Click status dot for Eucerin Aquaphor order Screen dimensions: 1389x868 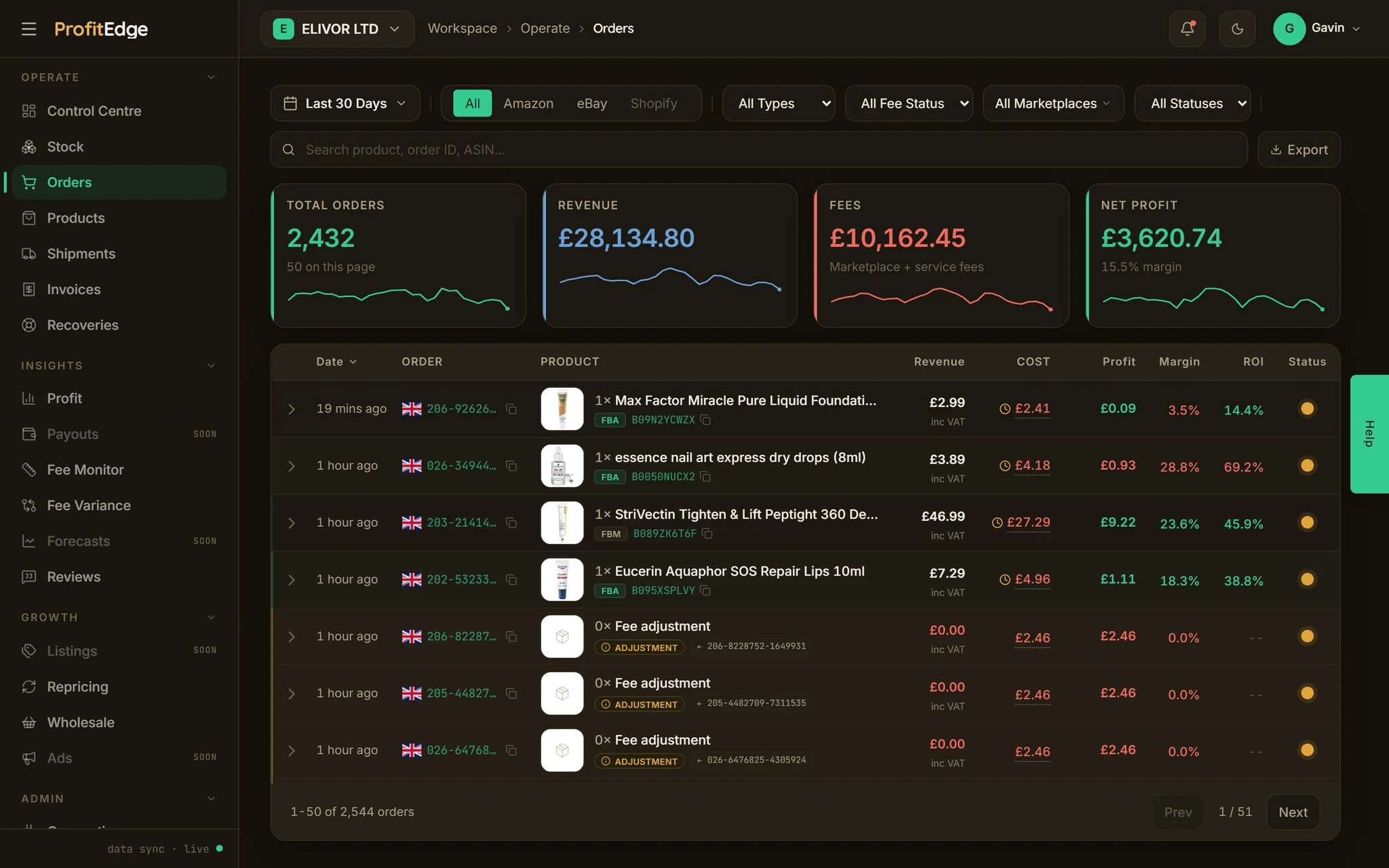click(1307, 579)
